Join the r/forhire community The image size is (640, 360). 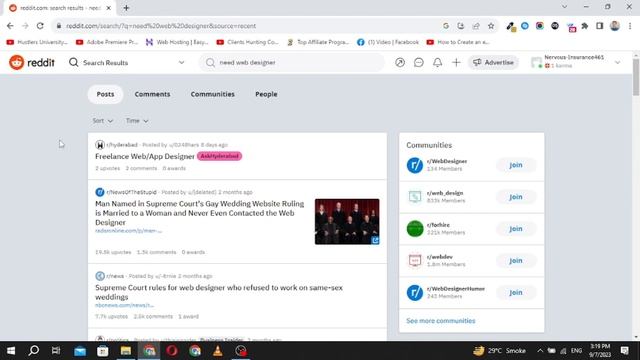[516, 229]
